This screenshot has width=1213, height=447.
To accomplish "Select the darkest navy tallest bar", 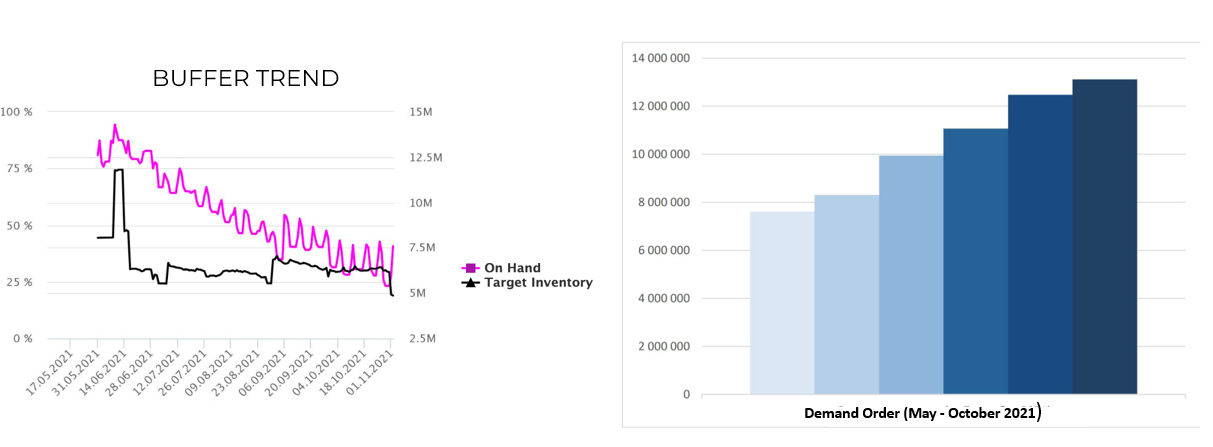I will 1104,236.
